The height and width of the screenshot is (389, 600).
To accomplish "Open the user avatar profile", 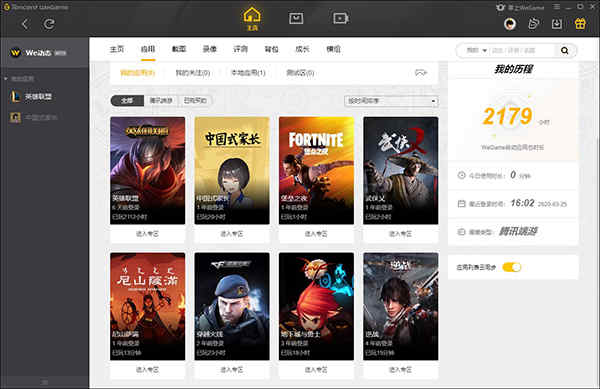I will tap(510, 24).
